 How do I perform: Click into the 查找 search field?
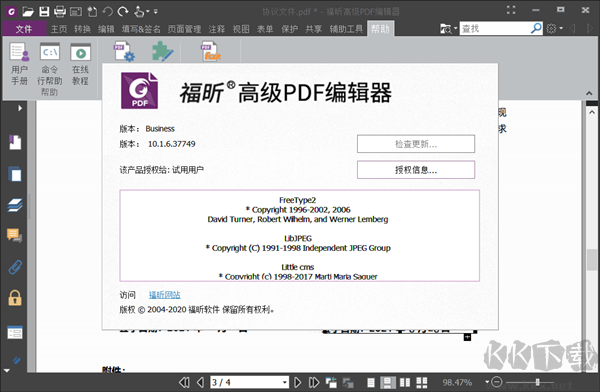(x=494, y=28)
